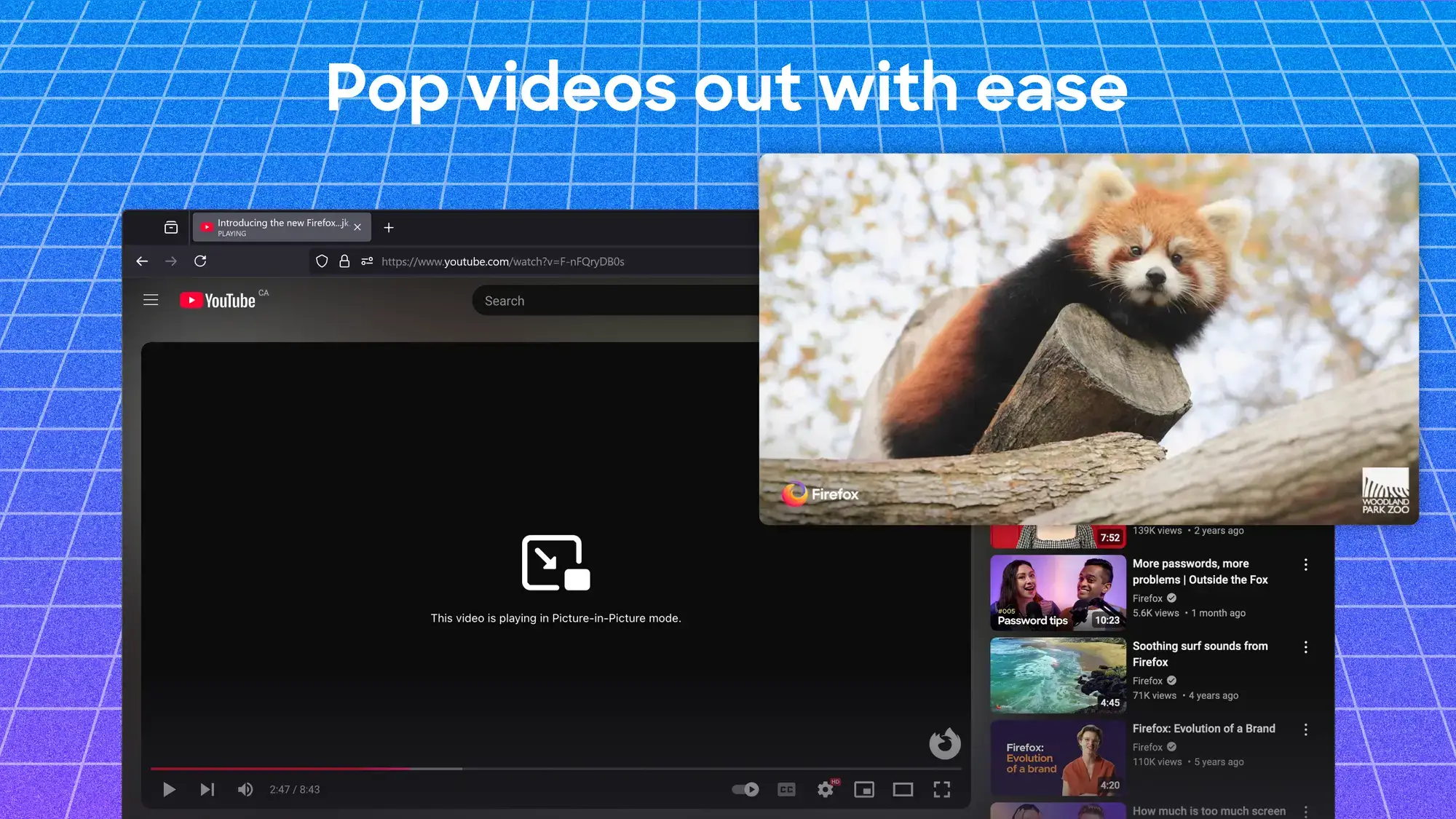View site security via the padlock icon
The height and width of the screenshot is (819, 1456).
[x=344, y=261]
